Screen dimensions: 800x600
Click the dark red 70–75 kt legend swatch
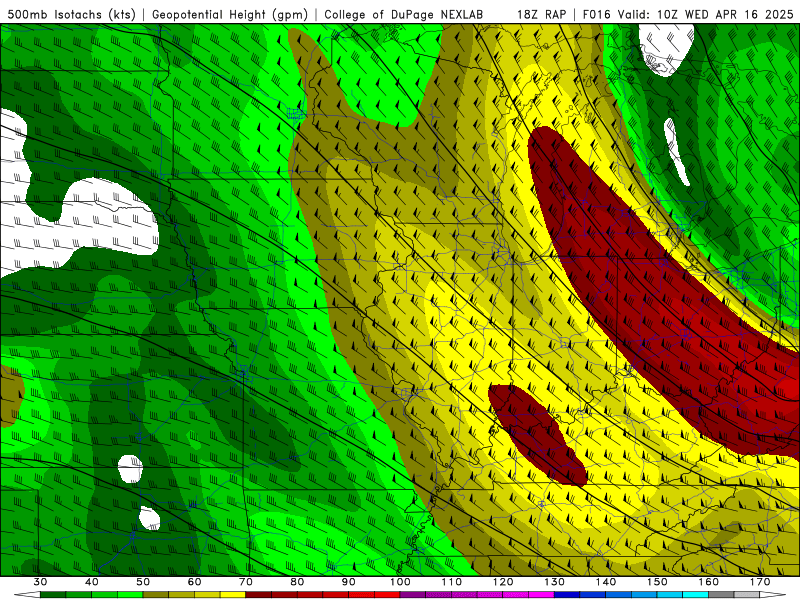click(x=259, y=595)
